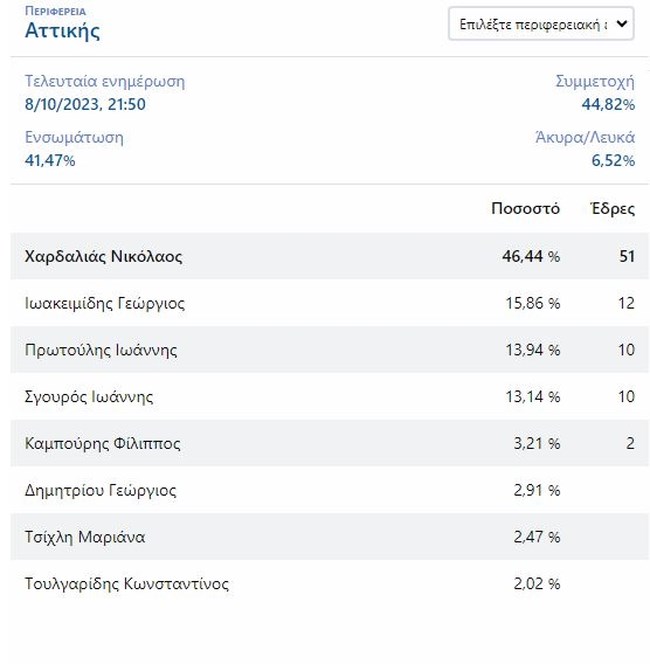The image size is (650, 664).
Task: Click candidate Σγουρός Ιωάννης
Action: click(x=89, y=397)
